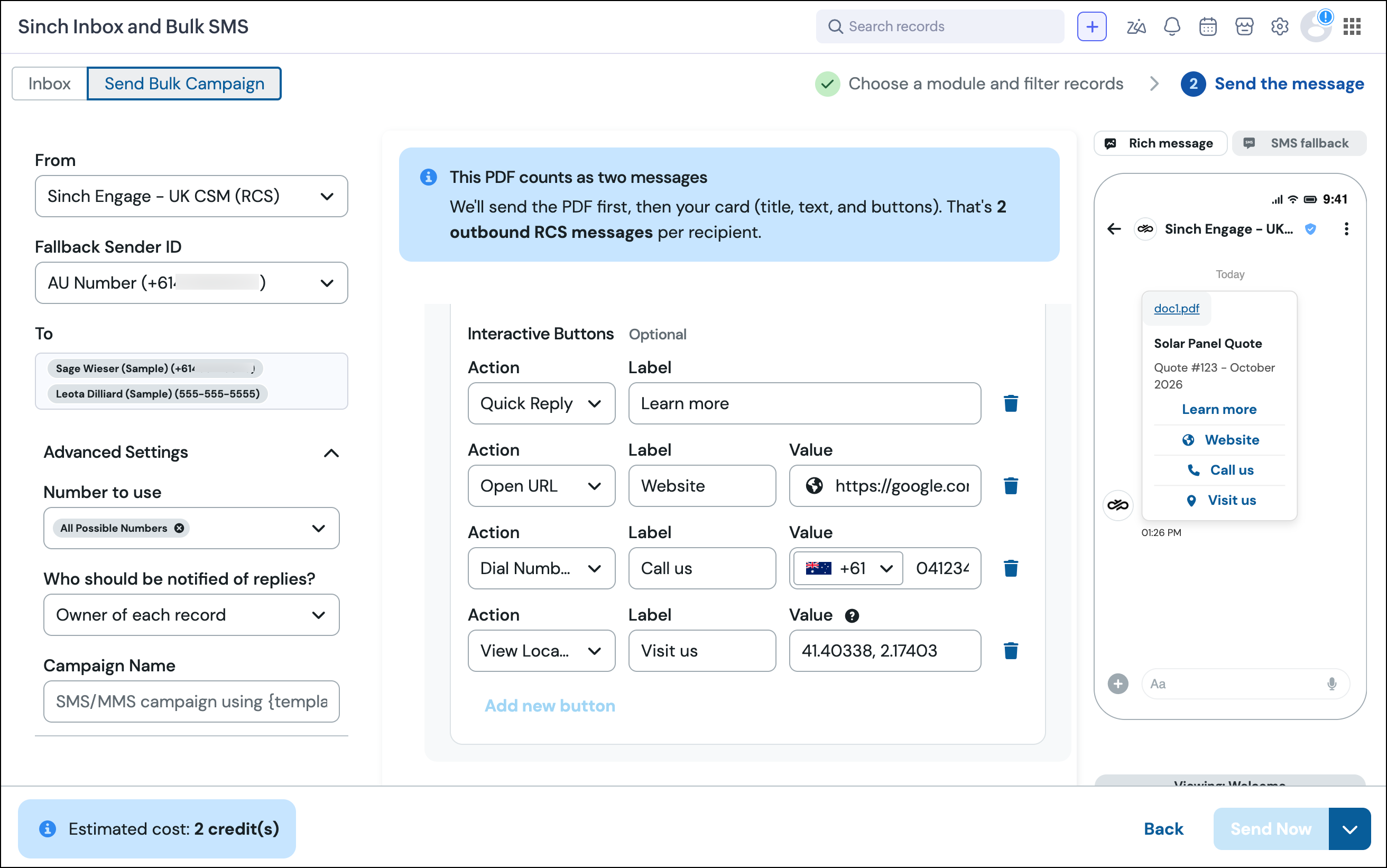Open the calendar icon in the header
The image size is (1387, 868).
[1208, 26]
